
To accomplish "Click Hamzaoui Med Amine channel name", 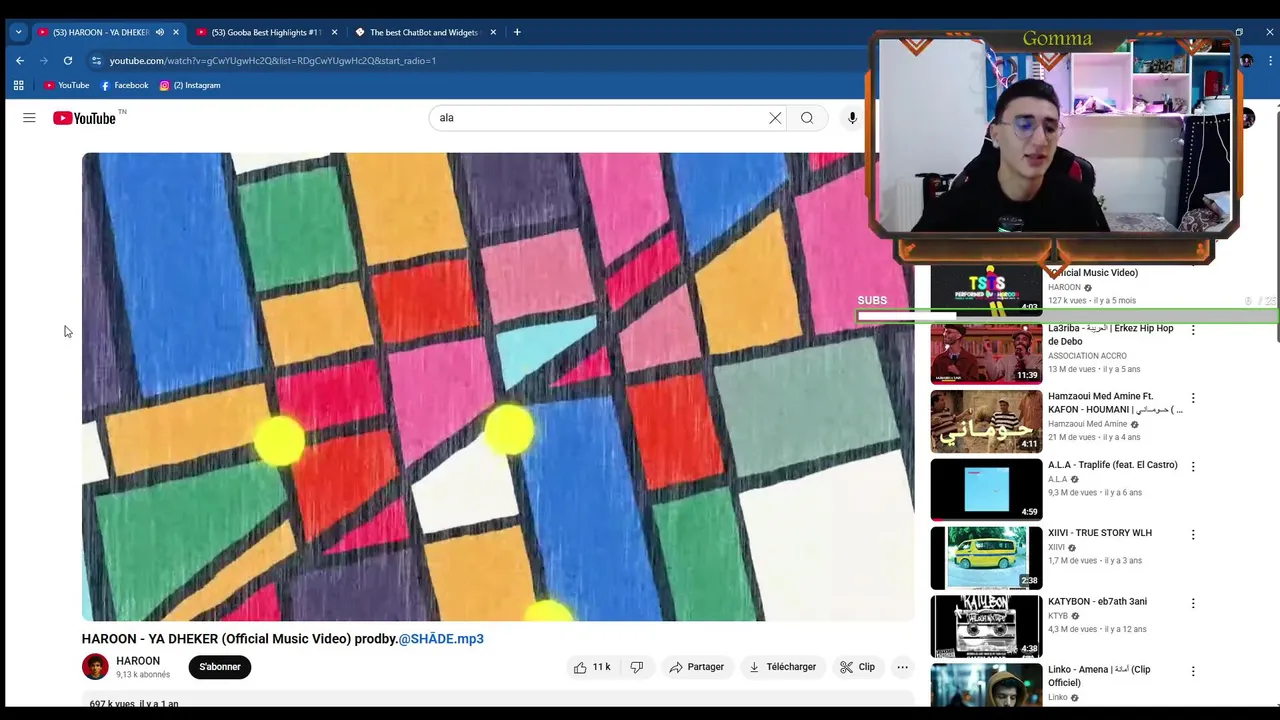I will (x=1088, y=424).
